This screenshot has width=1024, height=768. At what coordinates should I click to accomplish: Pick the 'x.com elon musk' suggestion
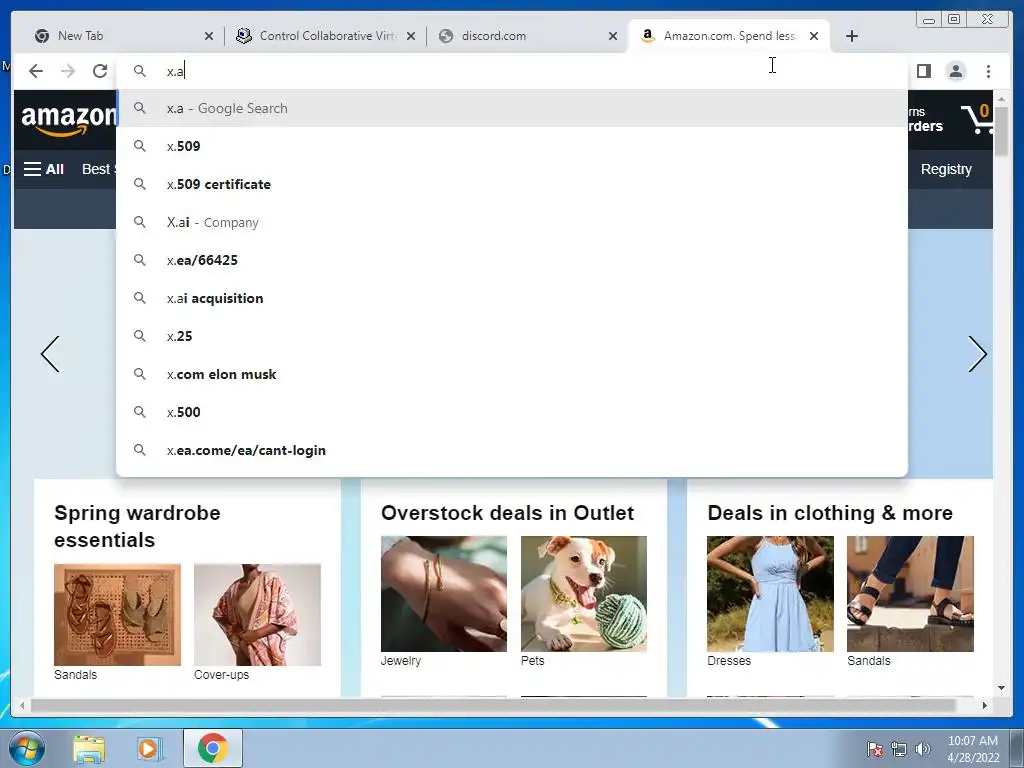click(512, 374)
